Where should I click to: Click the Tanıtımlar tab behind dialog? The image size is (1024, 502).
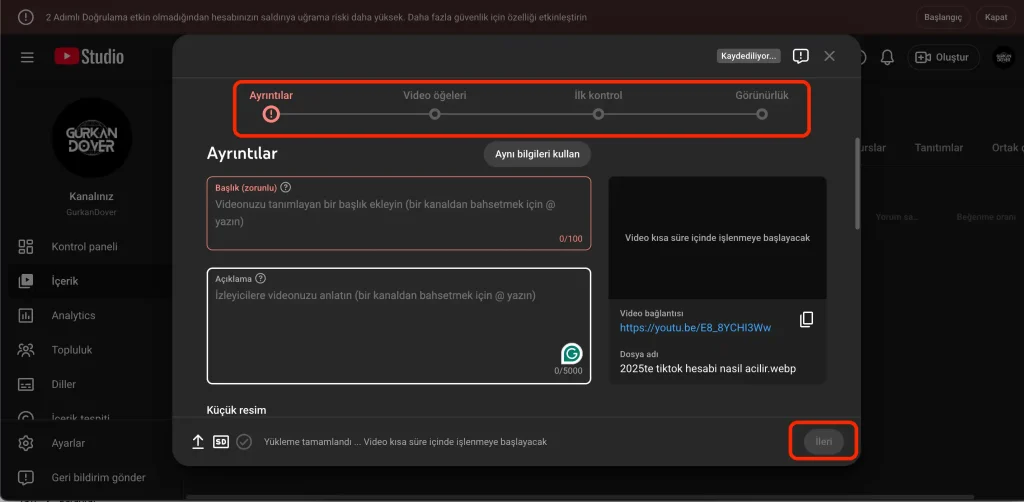click(x=938, y=148)
